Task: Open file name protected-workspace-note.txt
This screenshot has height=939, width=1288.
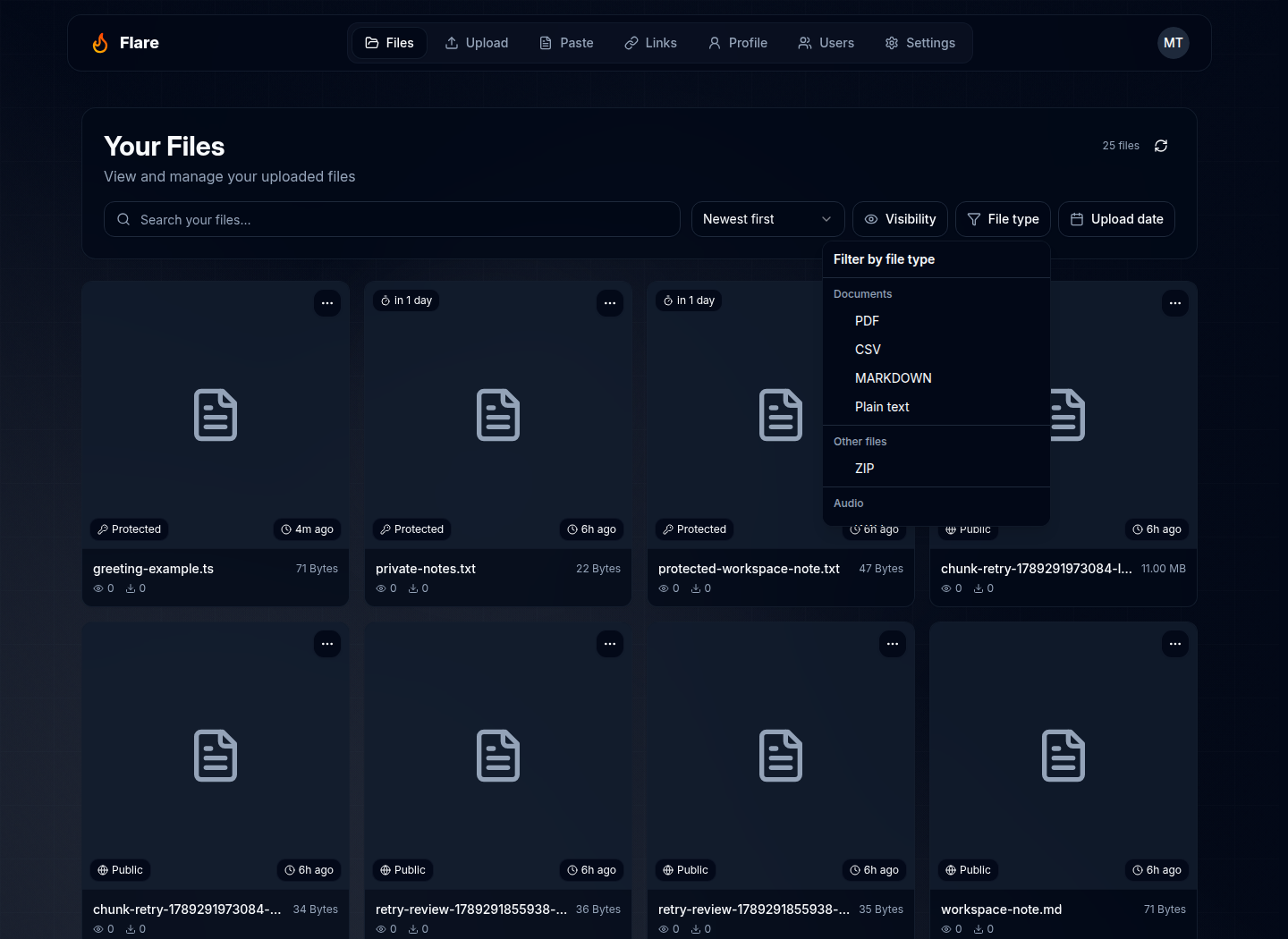Action: click(x=749, y=569)
